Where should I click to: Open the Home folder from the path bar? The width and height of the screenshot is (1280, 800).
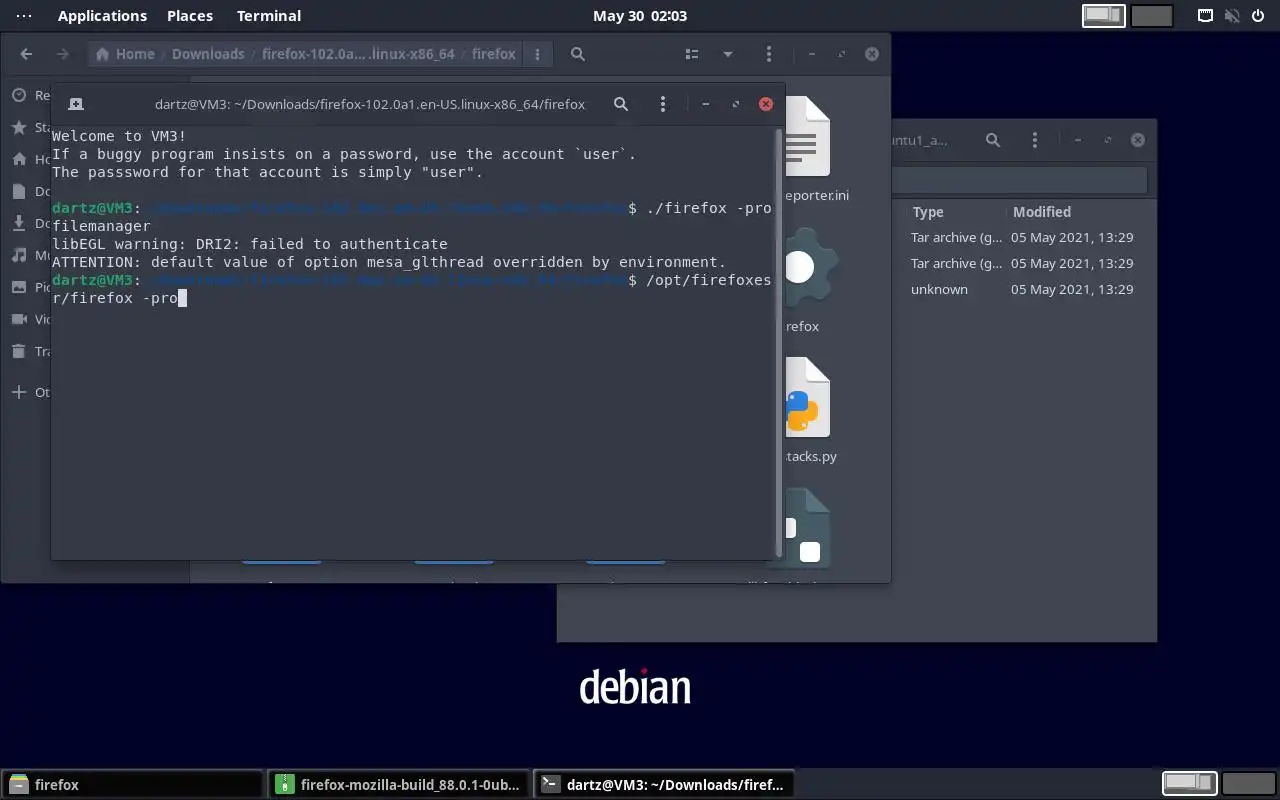[x=125, y=54]
